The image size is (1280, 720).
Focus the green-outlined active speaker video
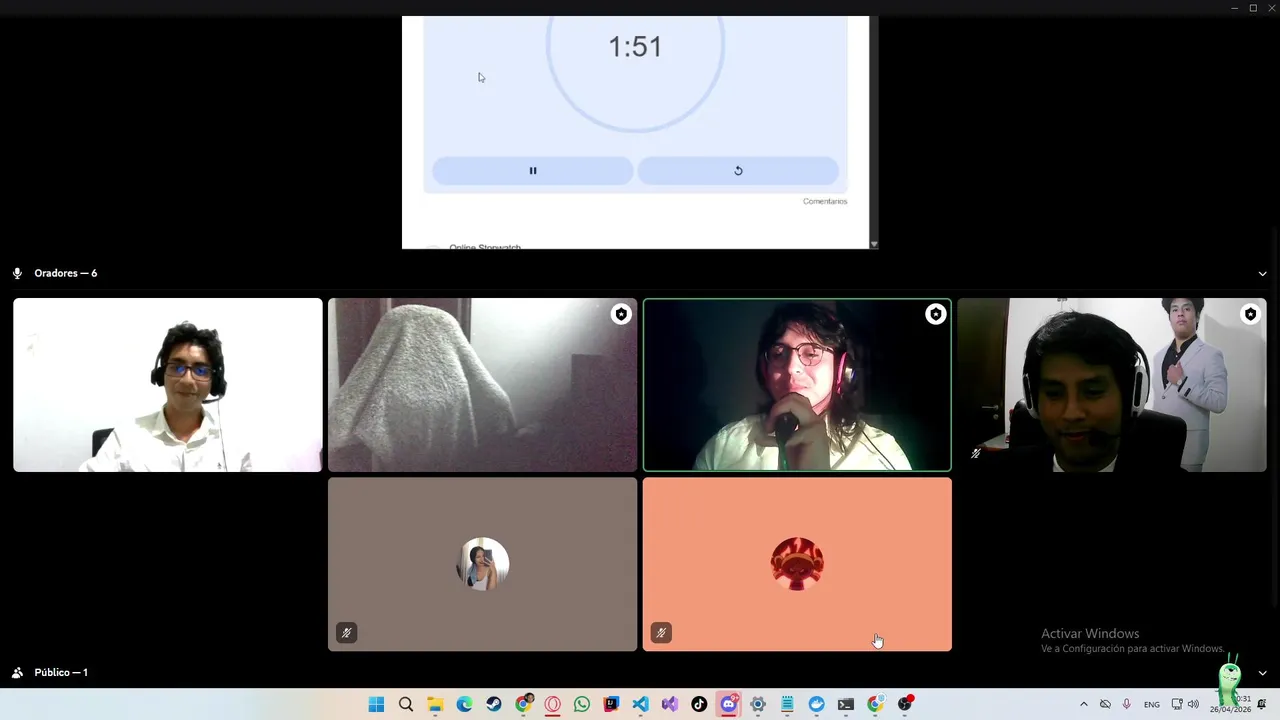797,385
